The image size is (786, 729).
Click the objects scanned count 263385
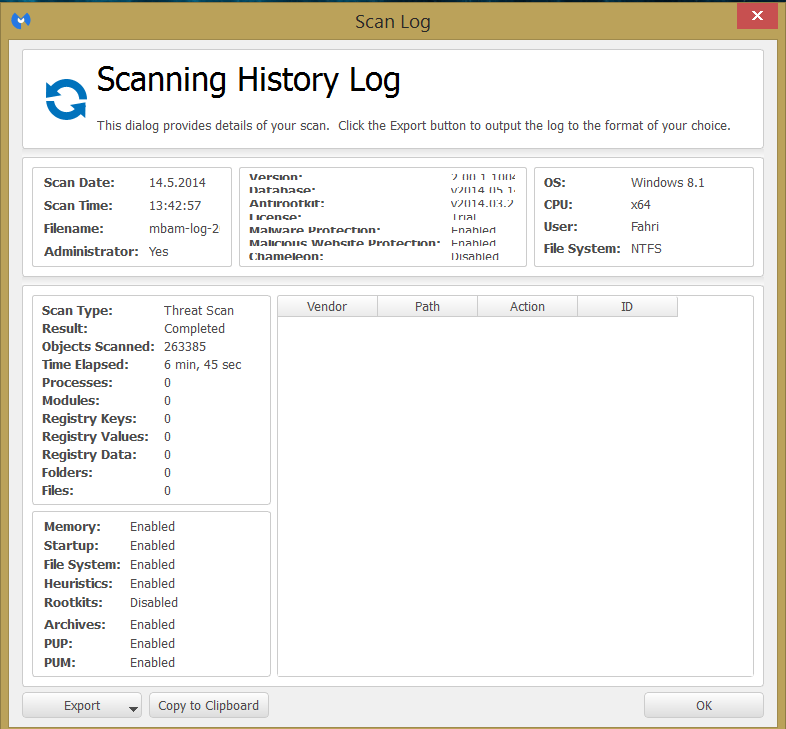[x=185, y=346]
